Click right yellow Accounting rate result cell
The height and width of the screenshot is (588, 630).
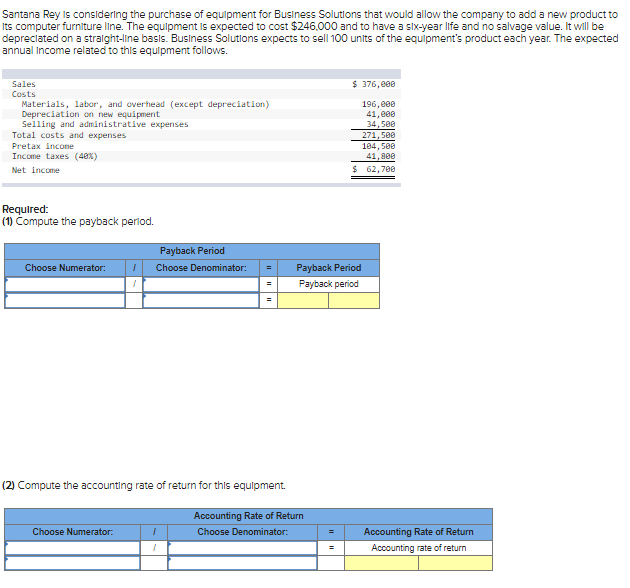pyautogui.click(x=455, y=563)
